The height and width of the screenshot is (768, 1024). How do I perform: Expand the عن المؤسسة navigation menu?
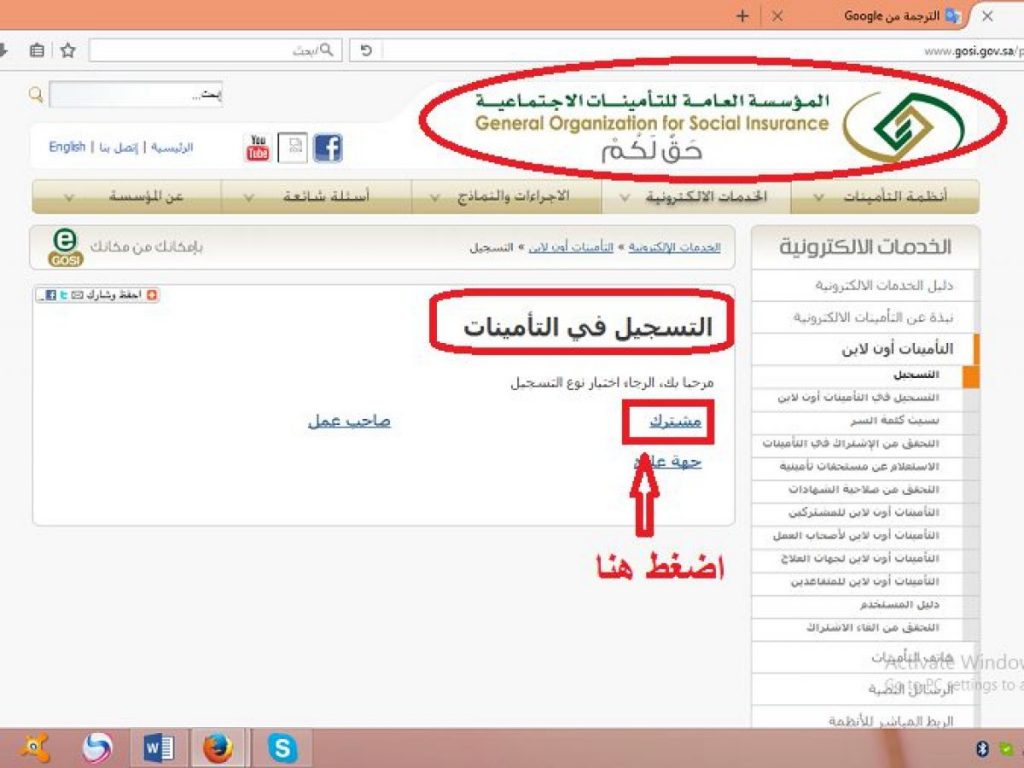coord(127,197)
